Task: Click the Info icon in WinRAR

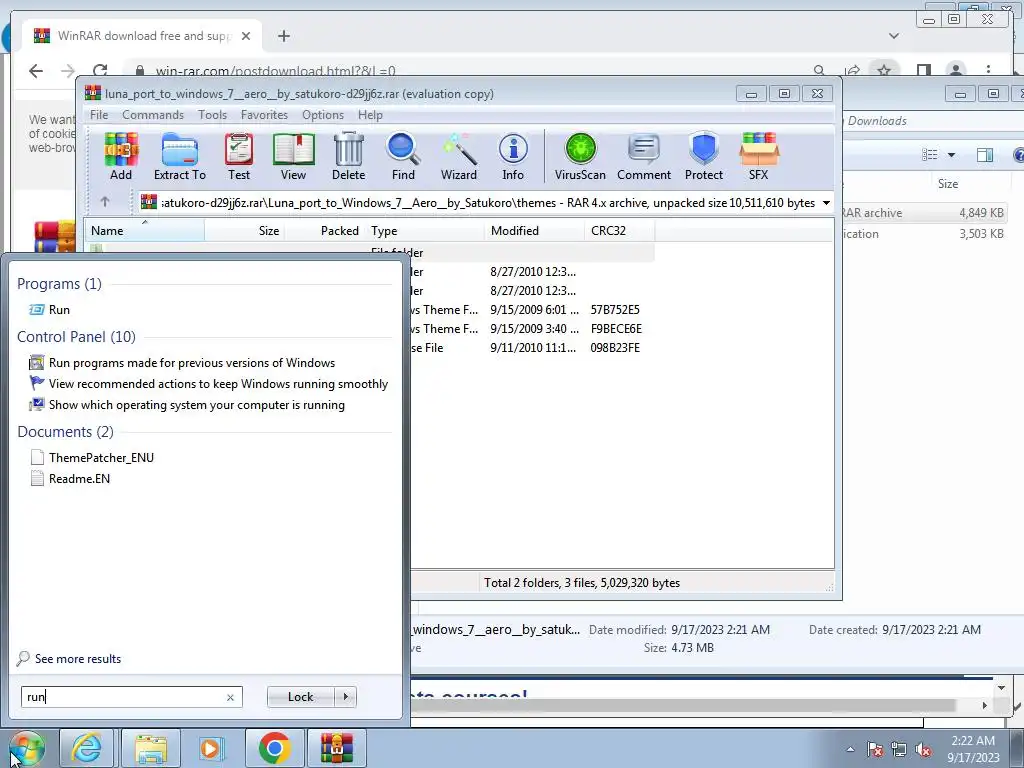Action: point(513,157)
